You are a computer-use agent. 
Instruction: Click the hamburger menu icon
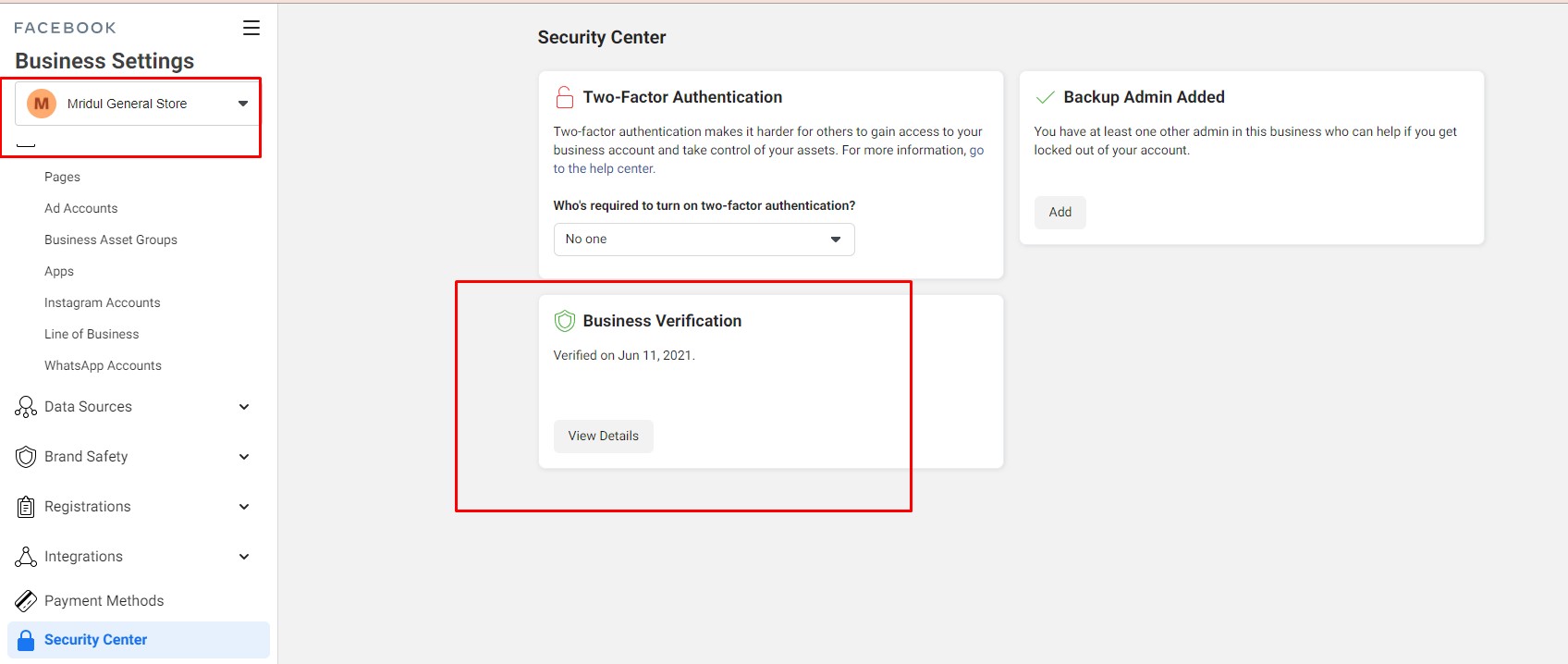(x=251, y=28)
